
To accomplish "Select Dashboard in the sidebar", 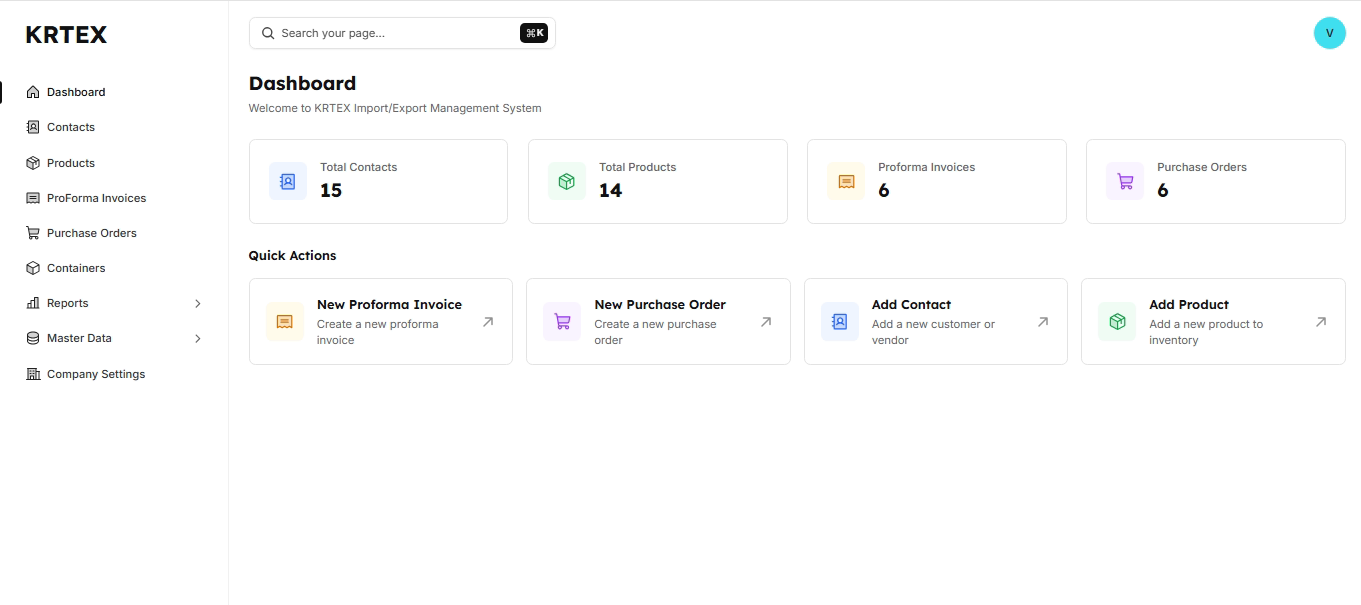I will point(76,92).
